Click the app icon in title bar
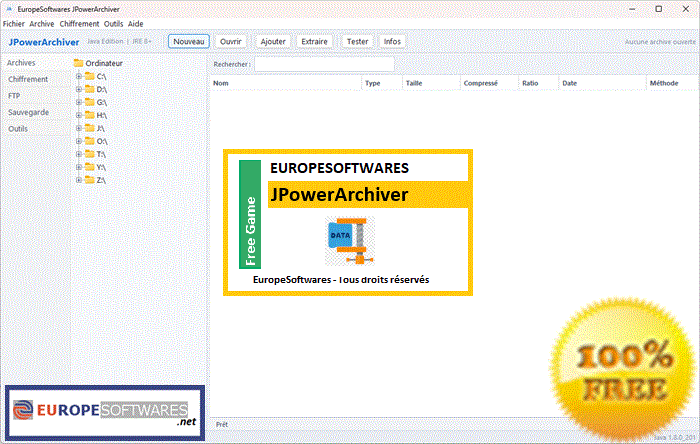The image size is (700, 444). (8, 9)
